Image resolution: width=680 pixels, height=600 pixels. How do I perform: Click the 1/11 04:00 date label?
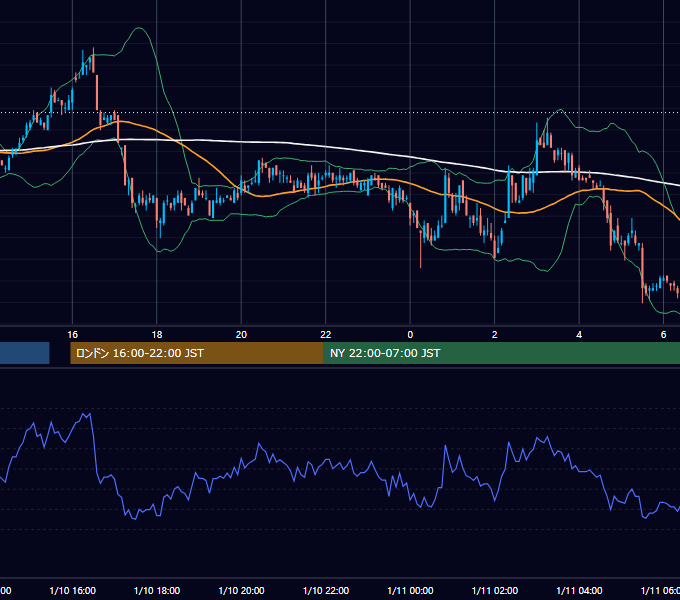click(579, 590)
